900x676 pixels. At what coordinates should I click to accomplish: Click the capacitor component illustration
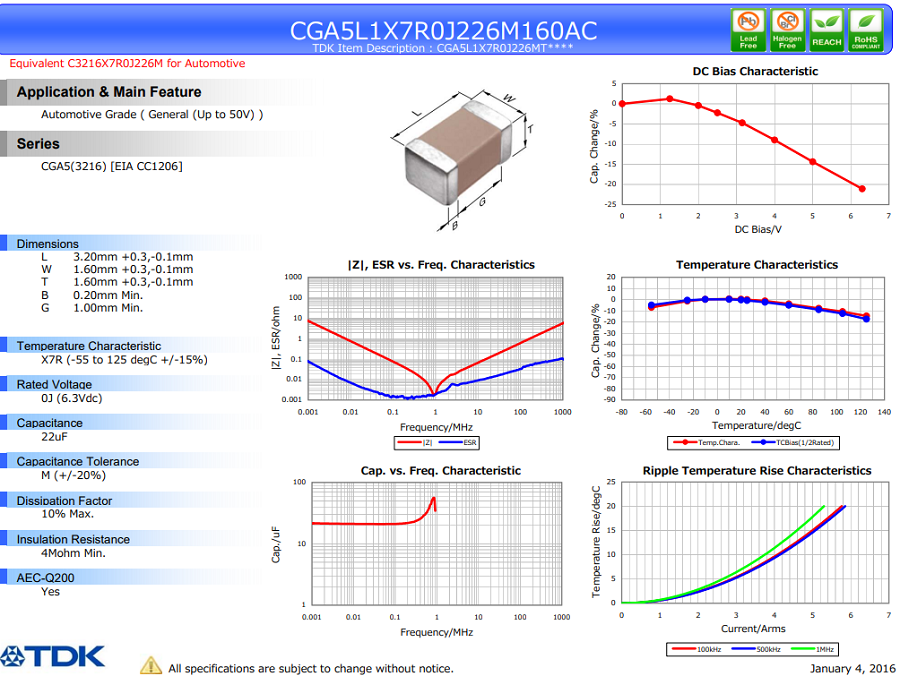pyautogui.click(x=464, y=160)
